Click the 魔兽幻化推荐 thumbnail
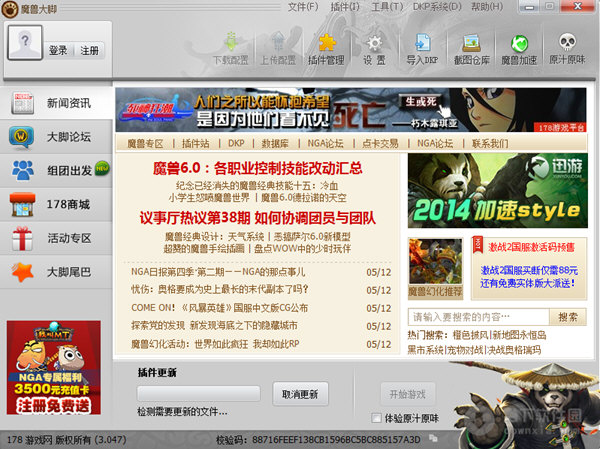Image resolution: width=600 pixels, height=449 pixels. [435, 268]
